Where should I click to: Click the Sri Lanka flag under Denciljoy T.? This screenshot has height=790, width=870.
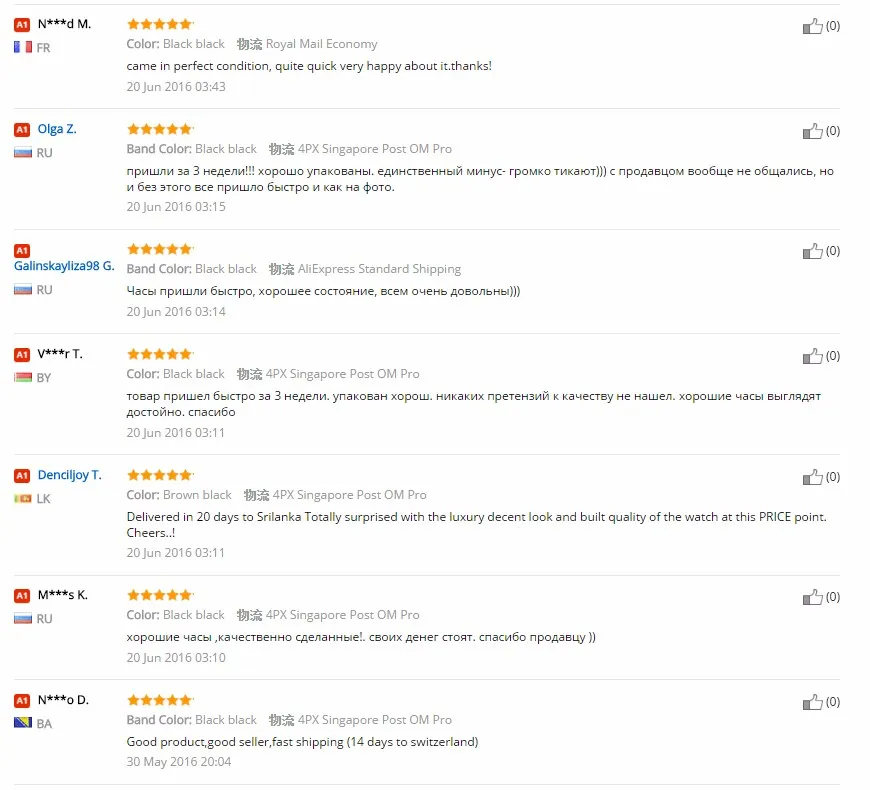(23, 498)
